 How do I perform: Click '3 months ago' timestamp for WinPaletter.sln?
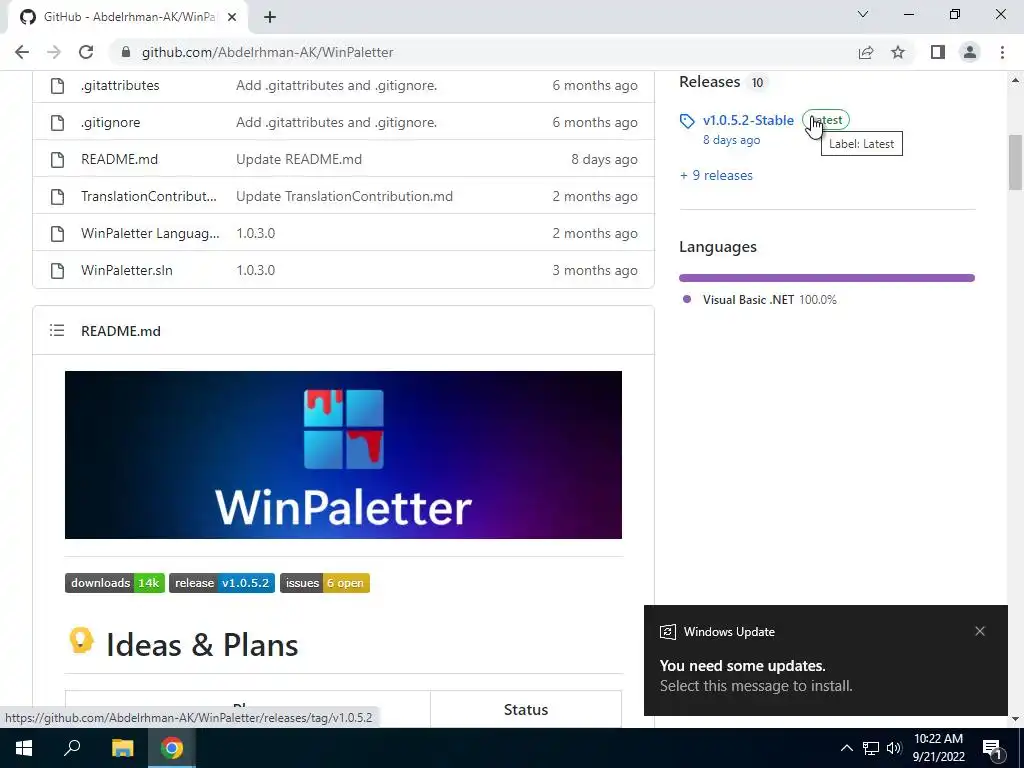tap(595, 270)
